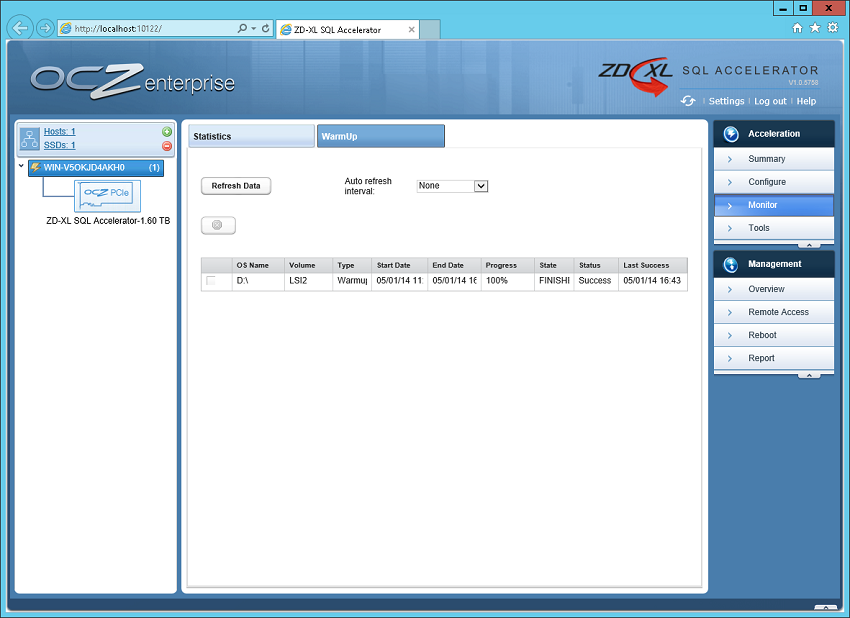Select Monitor in the Acceleration menu
The height and width of the screenshot is (618, 850).
click(x=774, y=205)
